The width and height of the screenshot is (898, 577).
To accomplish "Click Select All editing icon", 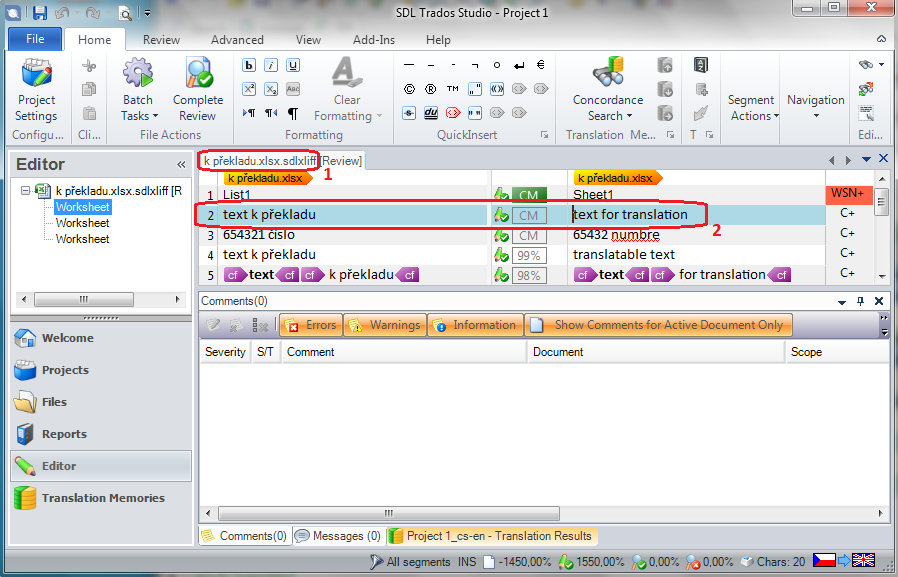I will coord(866,113).
